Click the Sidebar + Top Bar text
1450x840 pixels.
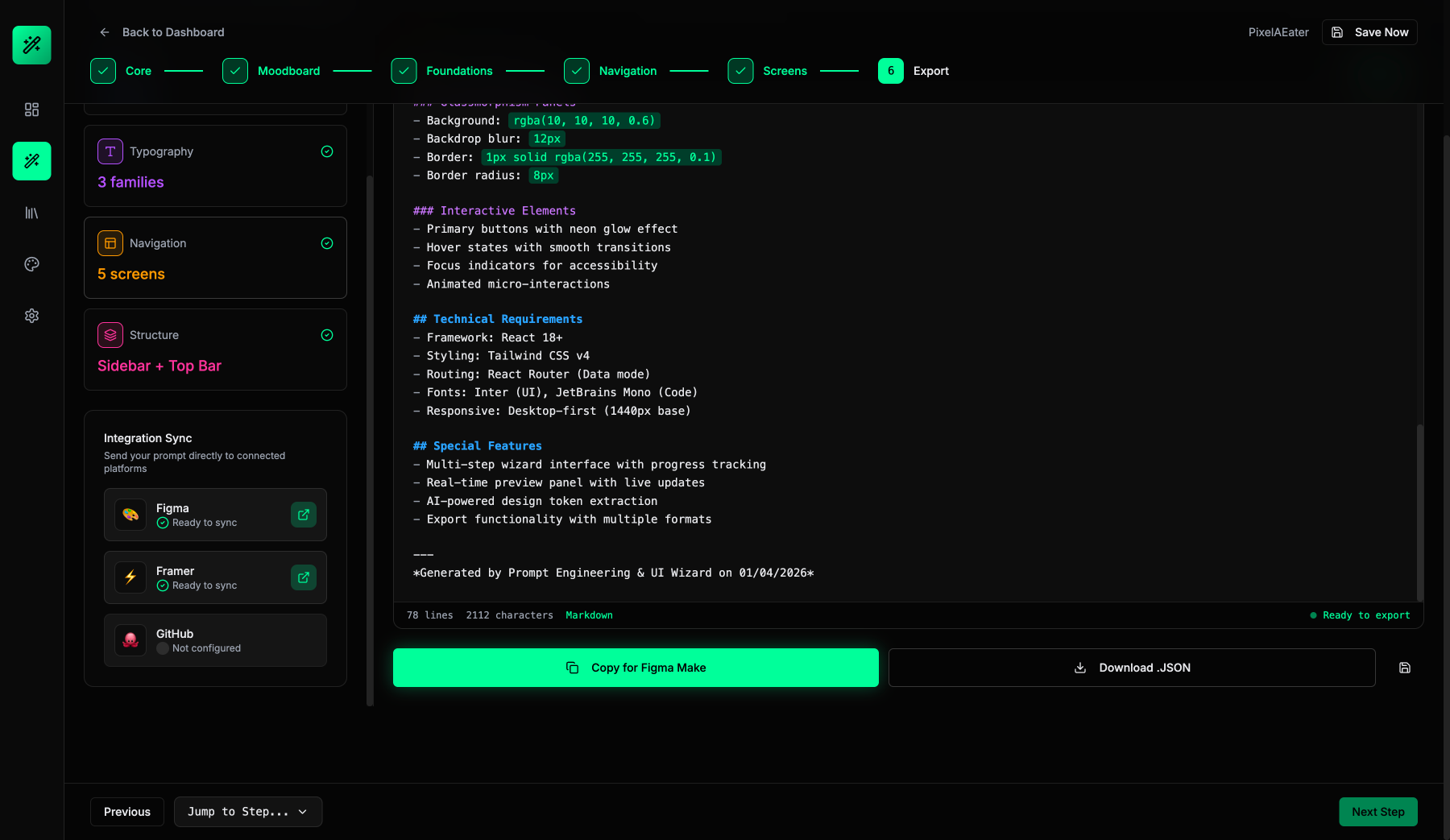pos(159,366)
